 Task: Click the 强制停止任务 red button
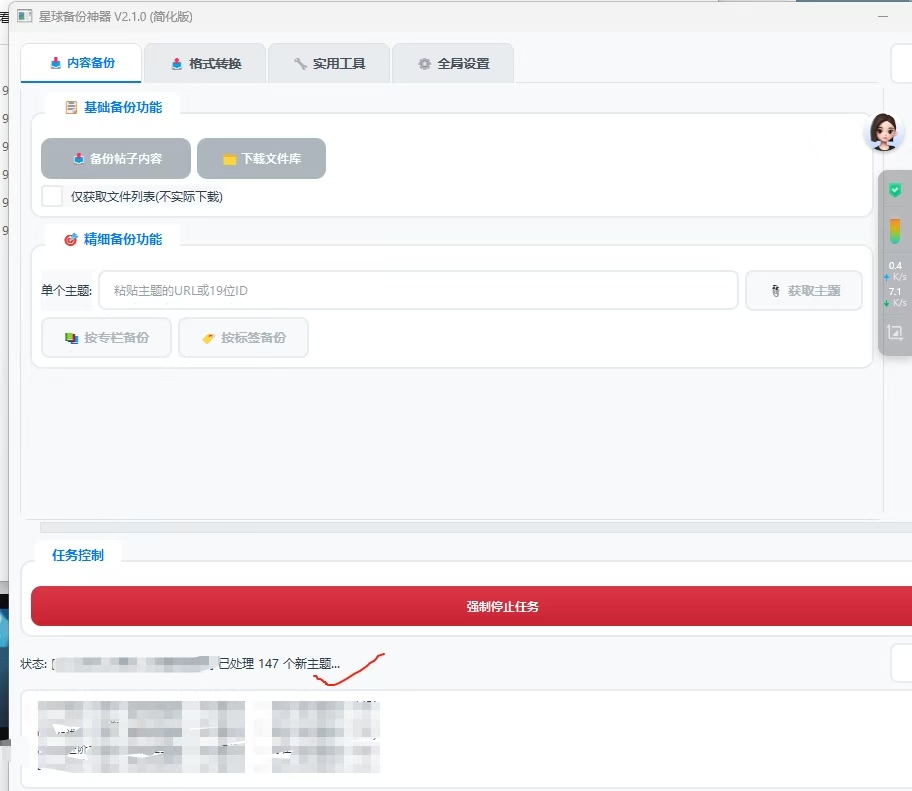point(471,606)
